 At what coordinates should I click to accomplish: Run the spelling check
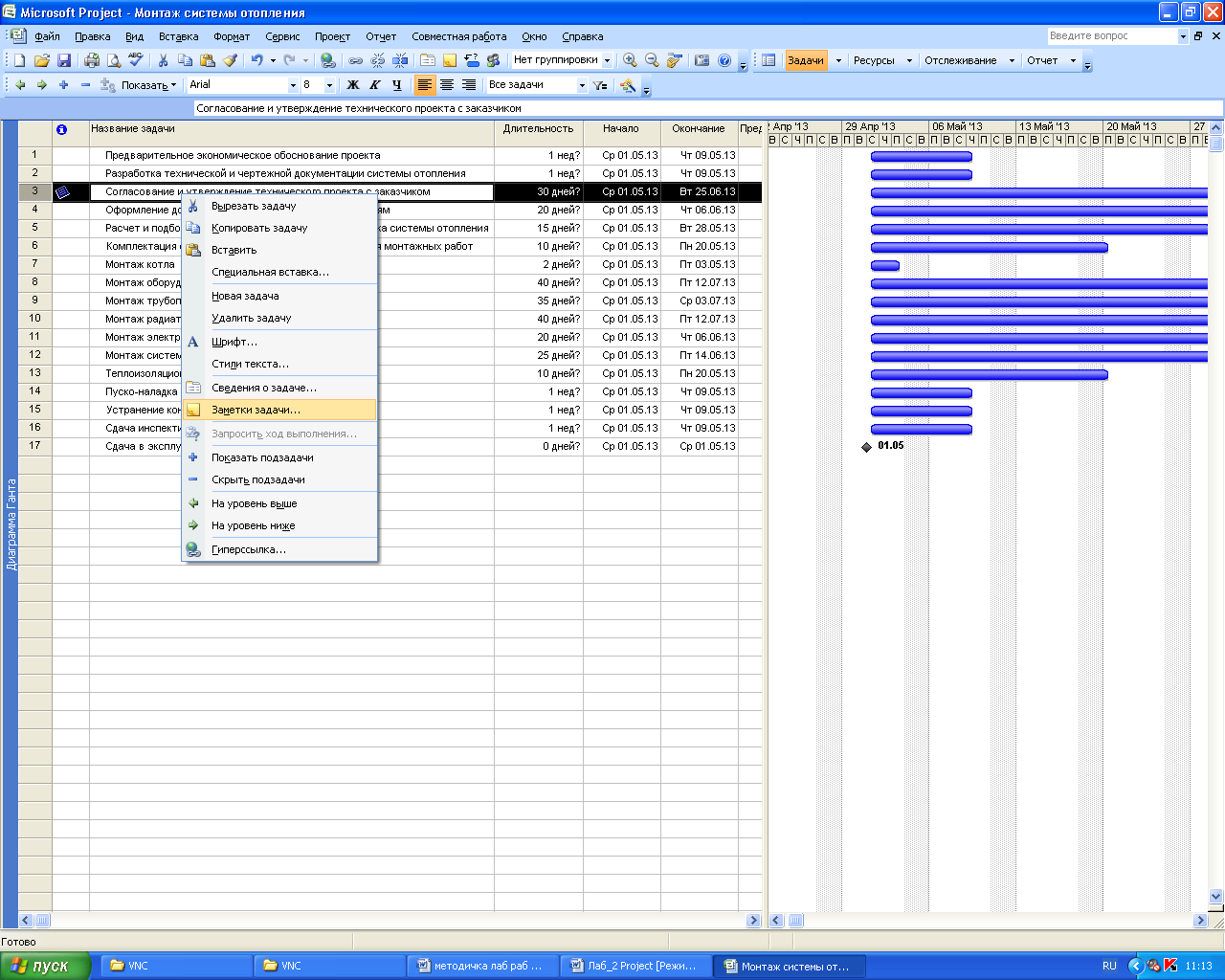136,60
